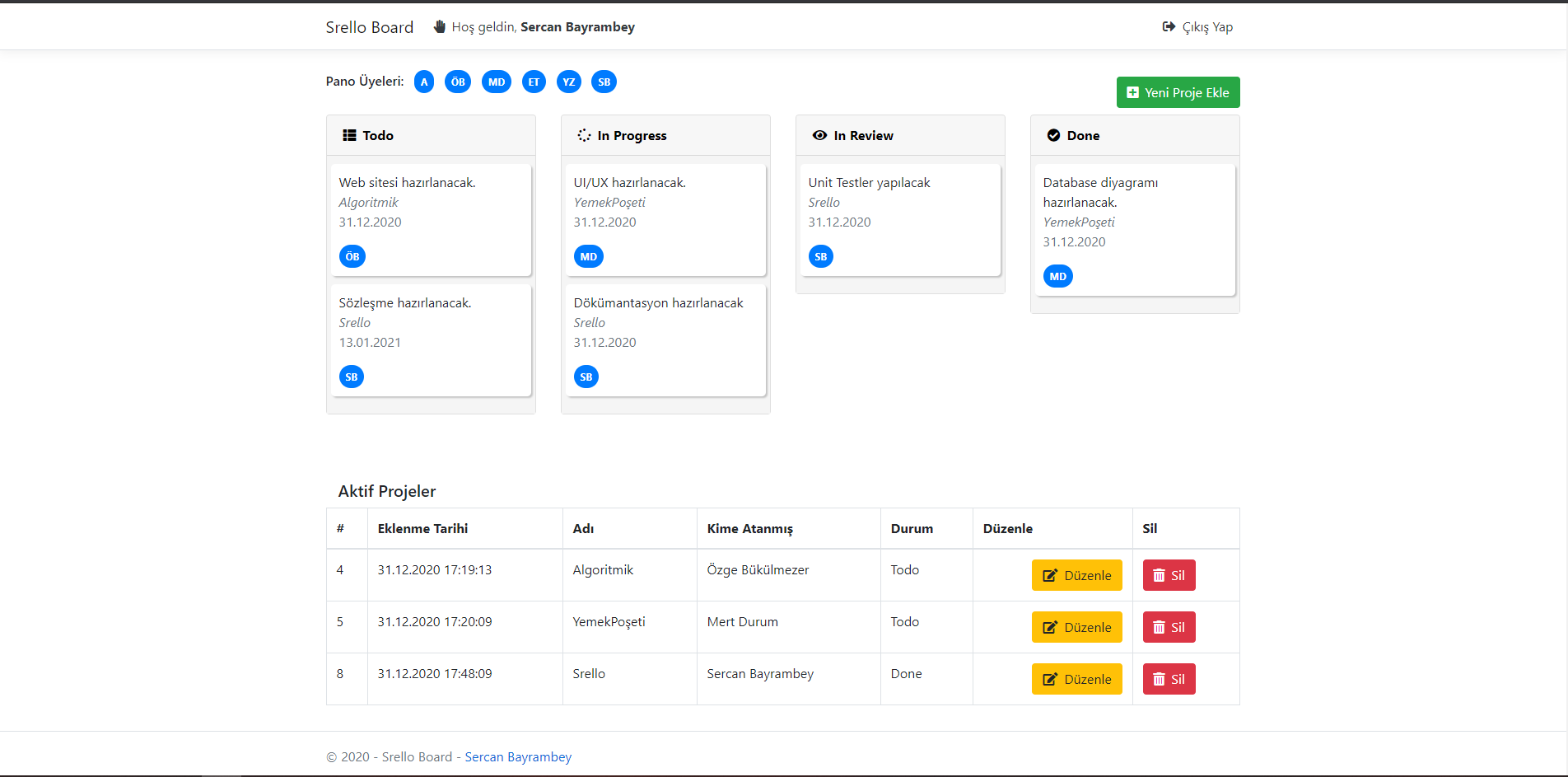This screenshot has width=1568, height=777.
Task: Click MD badge on Database diyagramı card
Action: [x=1058, y=276]
